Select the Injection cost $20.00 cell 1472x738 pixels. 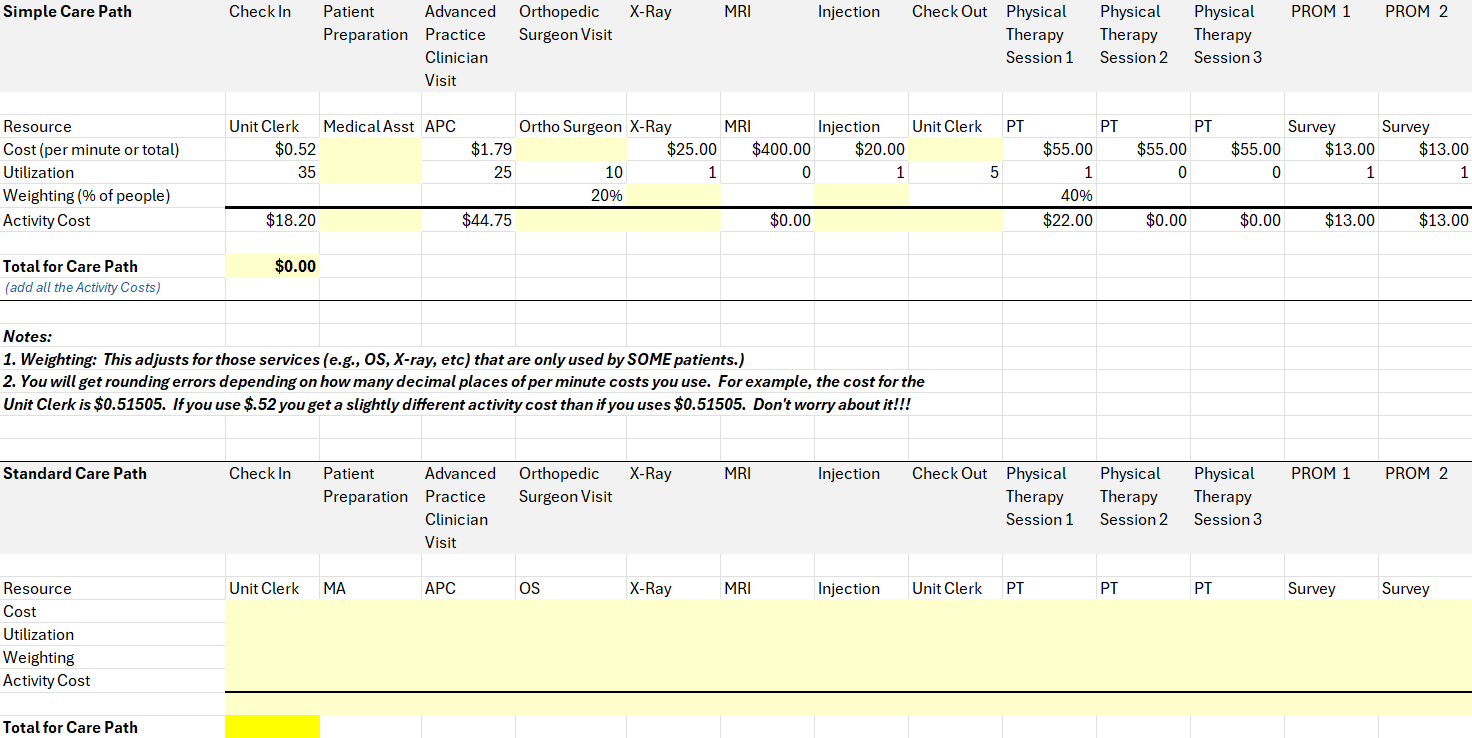861,150
